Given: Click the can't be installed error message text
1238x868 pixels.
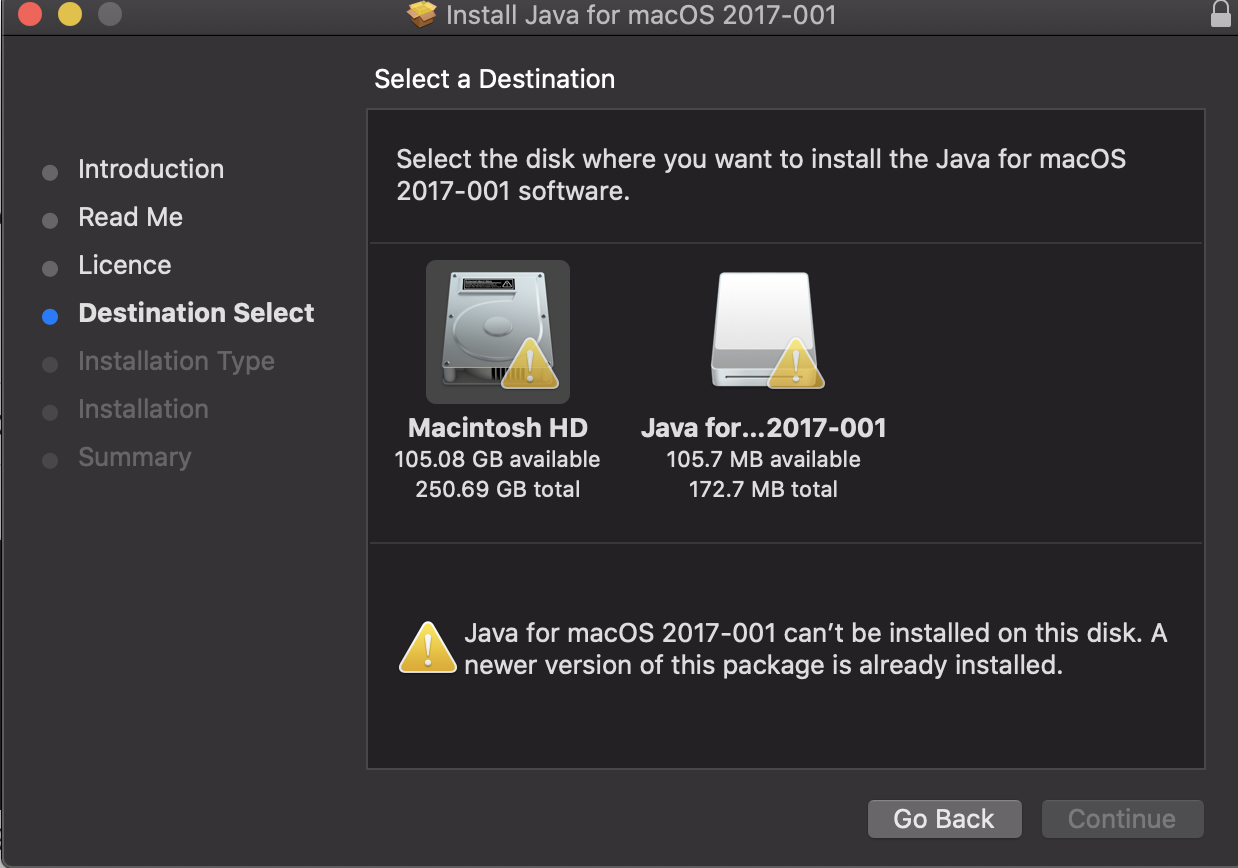Looking at the screenshot, I should (814, 649).
